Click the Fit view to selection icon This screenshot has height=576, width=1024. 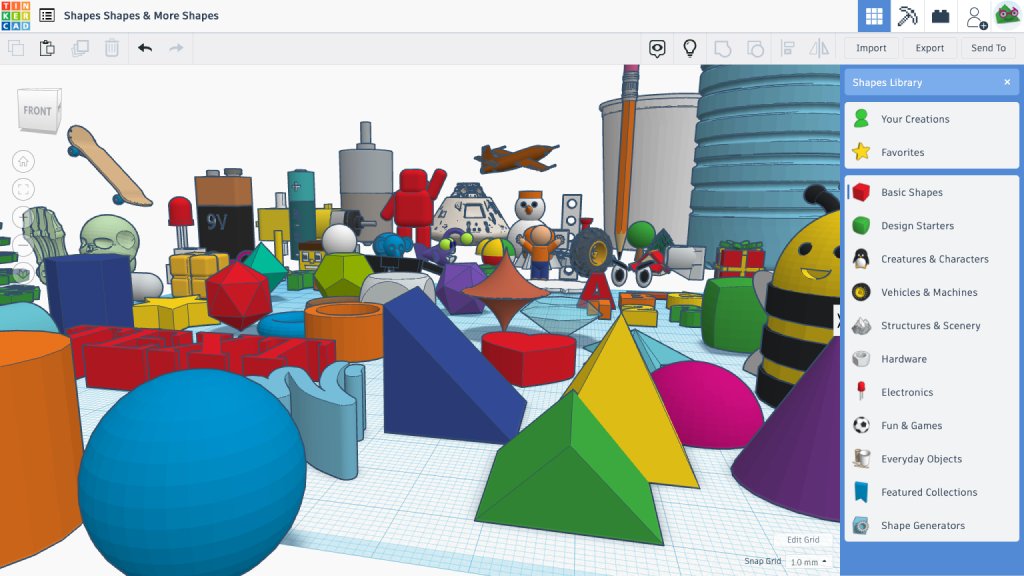tap(23, 187)
